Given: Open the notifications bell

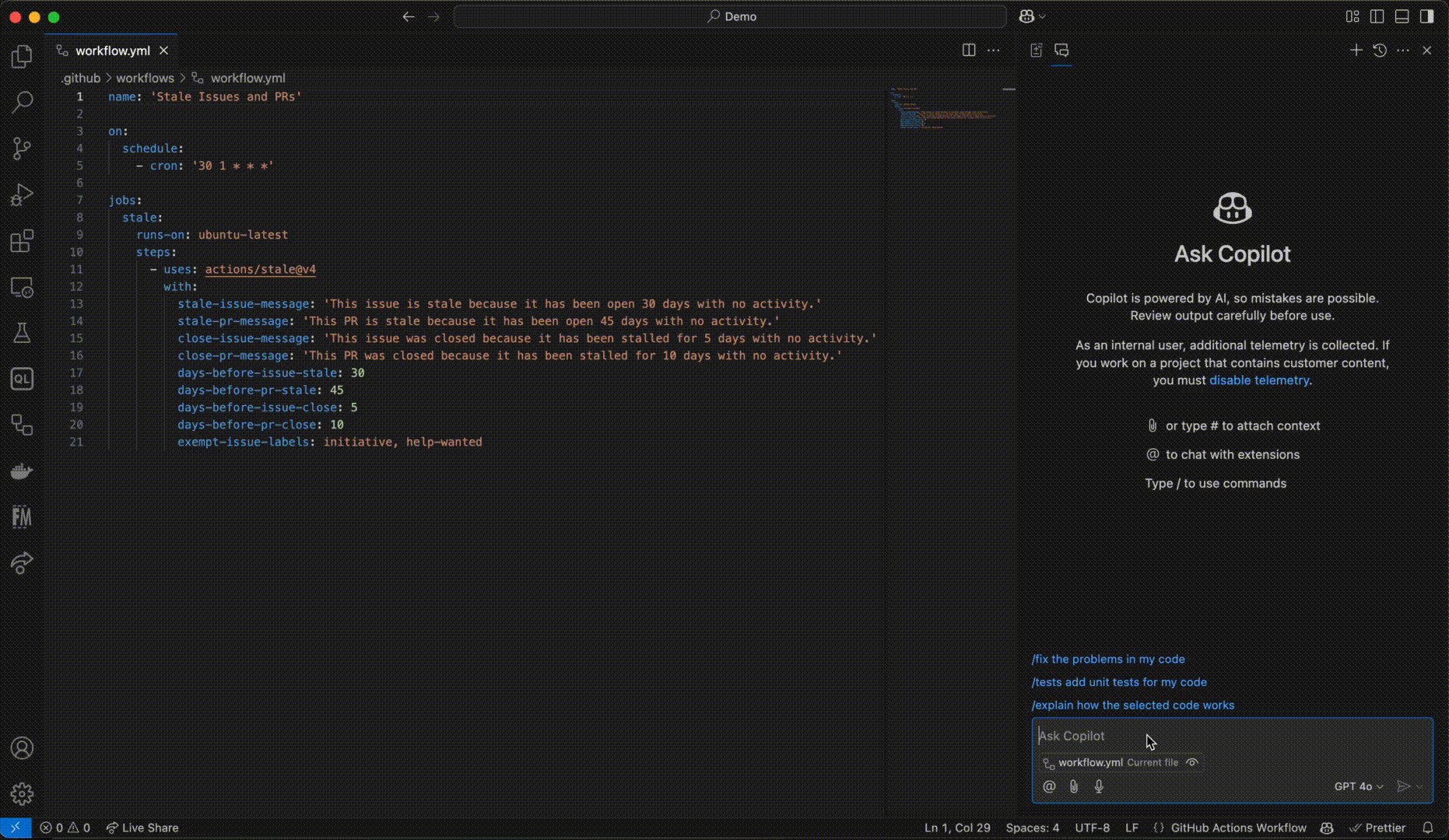Looking at the screenshot, I should 1428,828.
